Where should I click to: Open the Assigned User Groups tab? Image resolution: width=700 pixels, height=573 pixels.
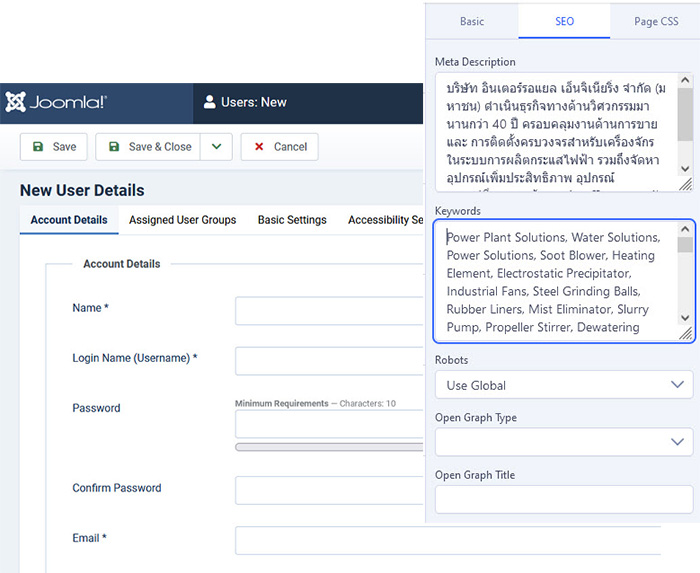183,220
